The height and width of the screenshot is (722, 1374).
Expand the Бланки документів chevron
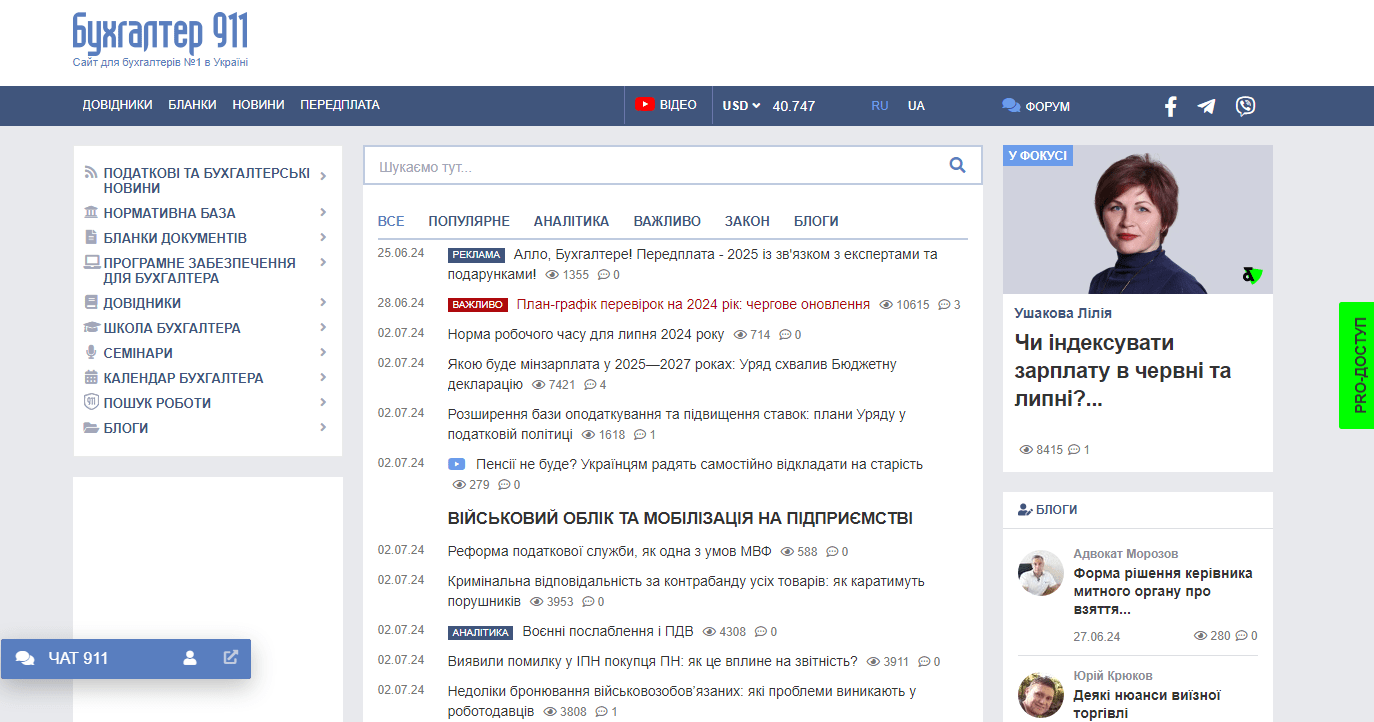(x=323, y=237)
